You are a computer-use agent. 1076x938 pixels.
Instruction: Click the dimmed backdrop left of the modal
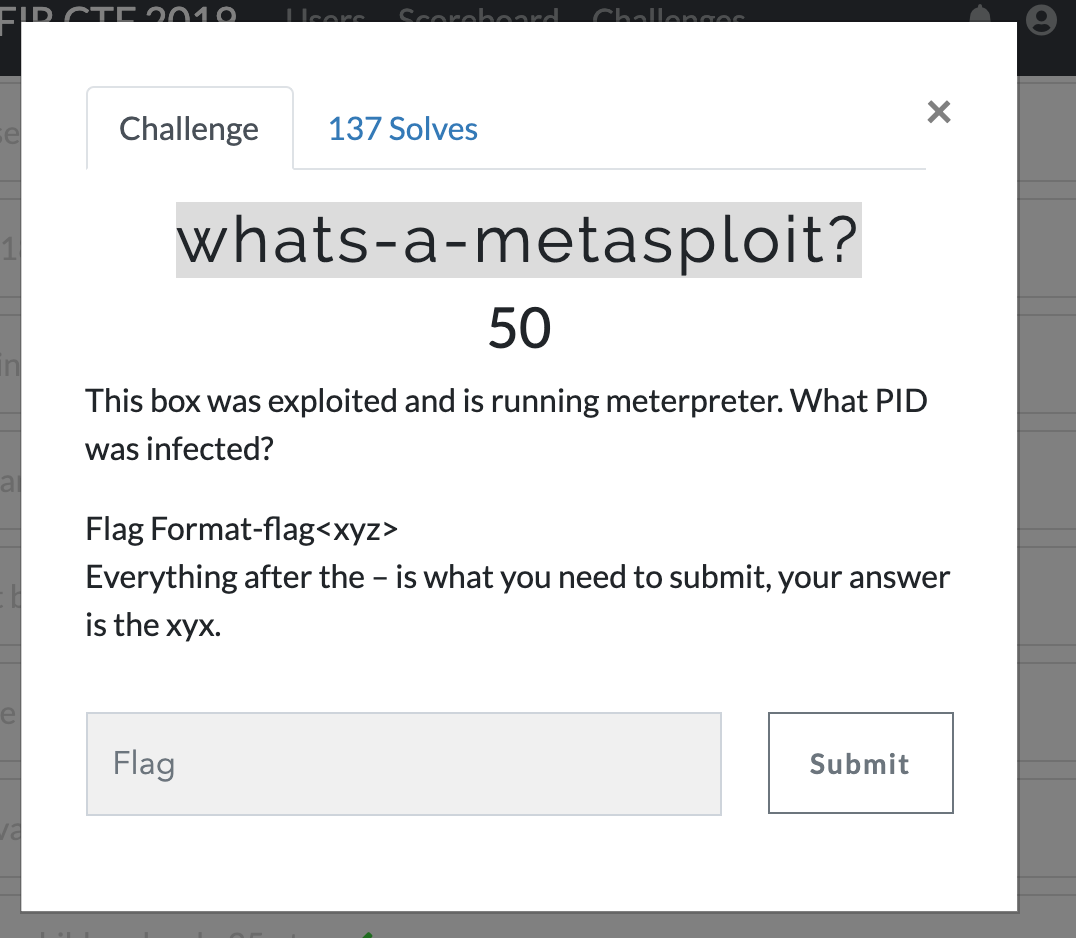(x=10, y=480)
